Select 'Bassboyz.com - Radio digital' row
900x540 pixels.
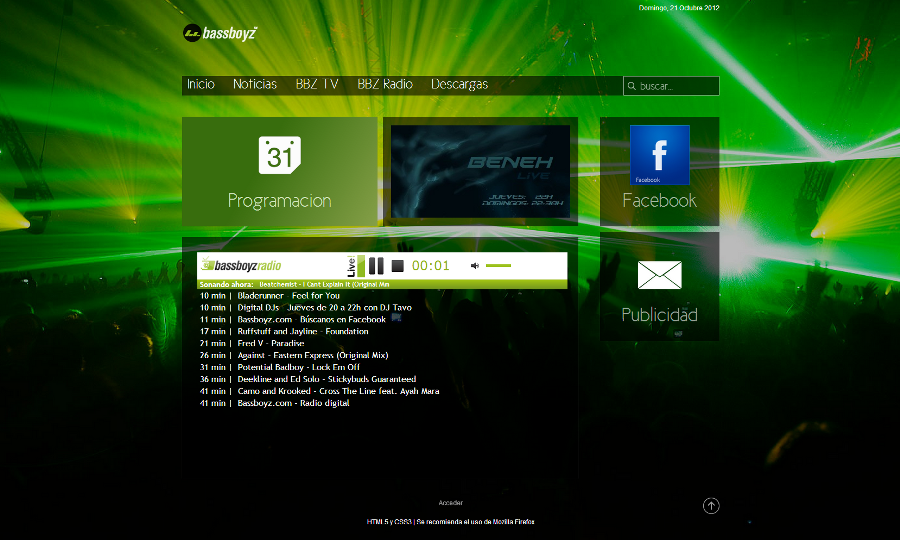[x=274, y=403]
